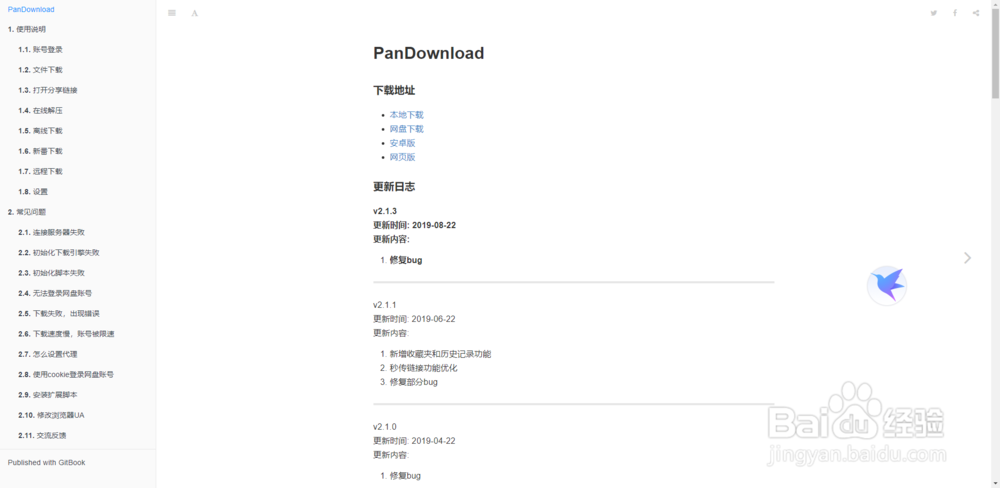Viewport: 1000px width, 488px height.
Task: Click the 下载地址 heading
Action: (x=394, y=91)
